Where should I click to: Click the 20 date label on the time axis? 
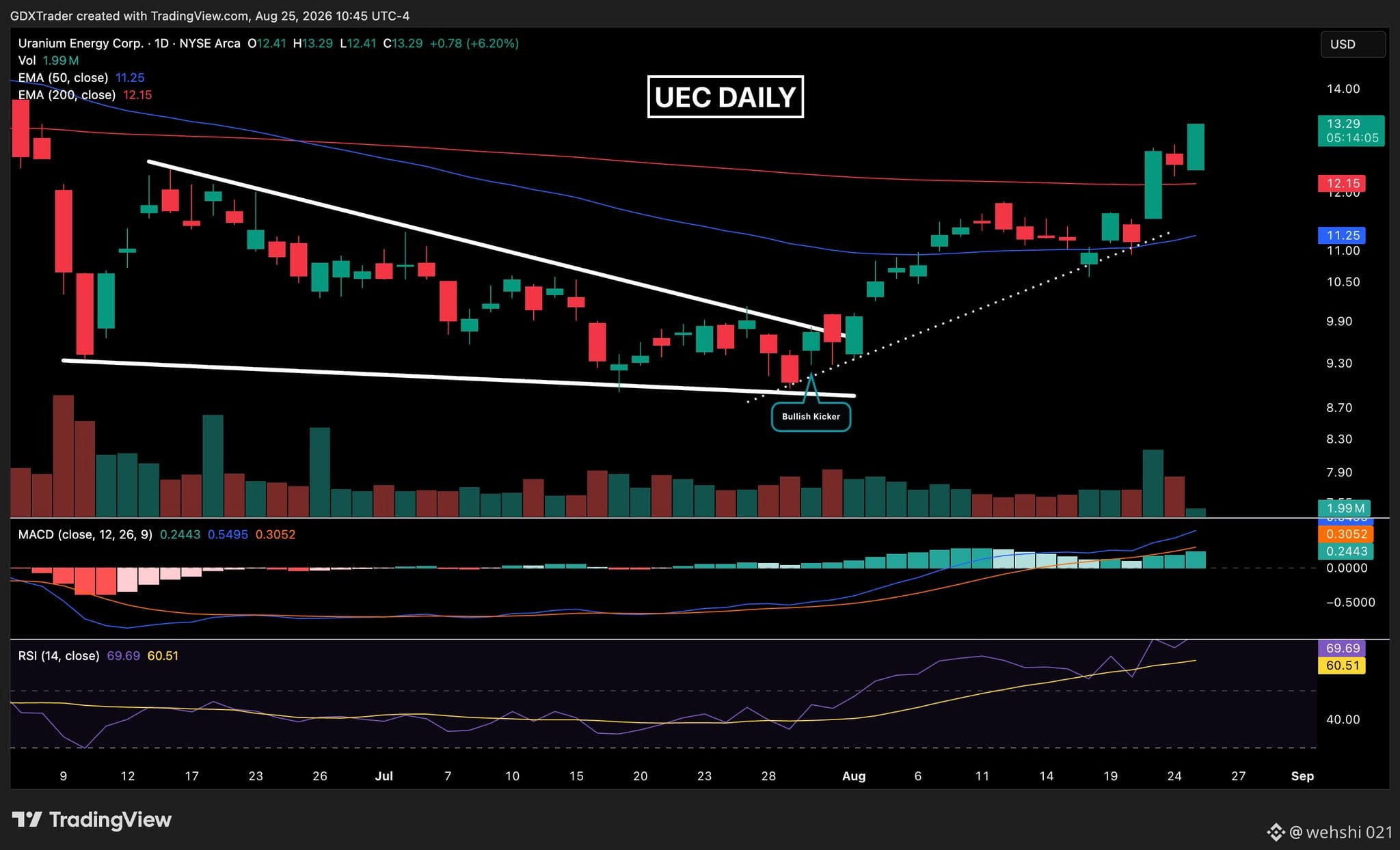[x=641, y=776]
